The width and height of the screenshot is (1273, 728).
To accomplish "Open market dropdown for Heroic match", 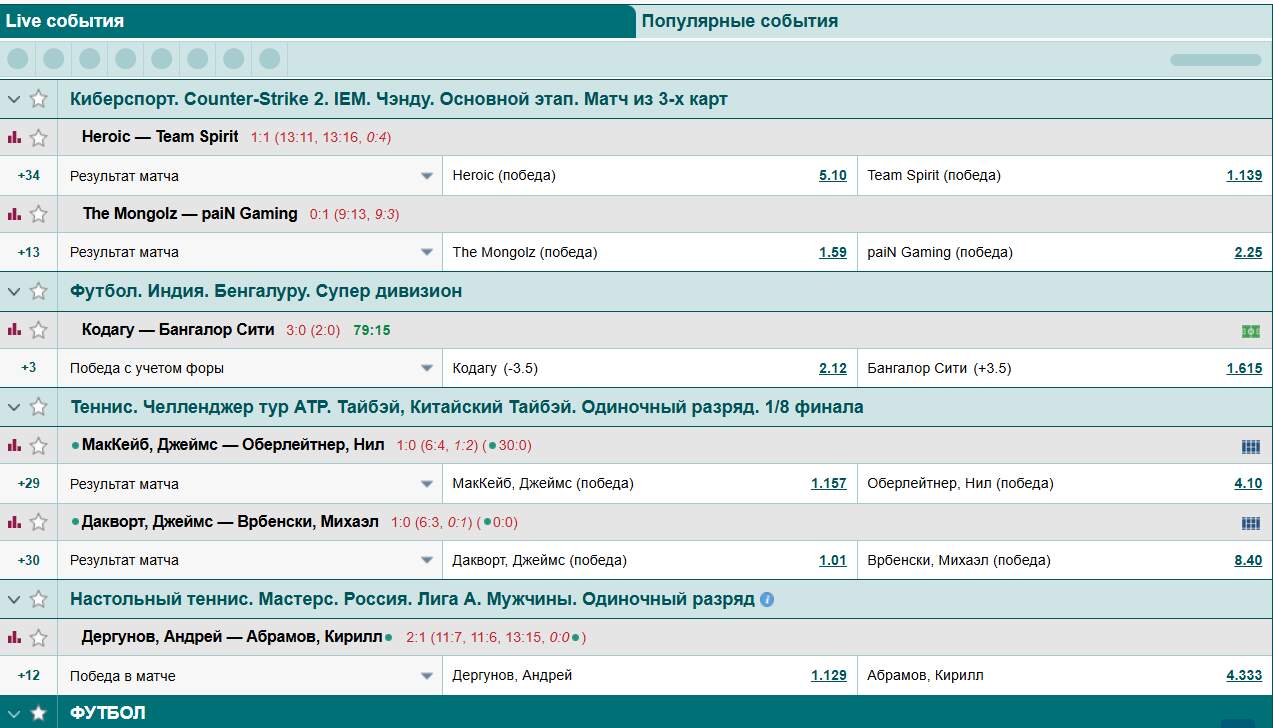I will [427, 176].
